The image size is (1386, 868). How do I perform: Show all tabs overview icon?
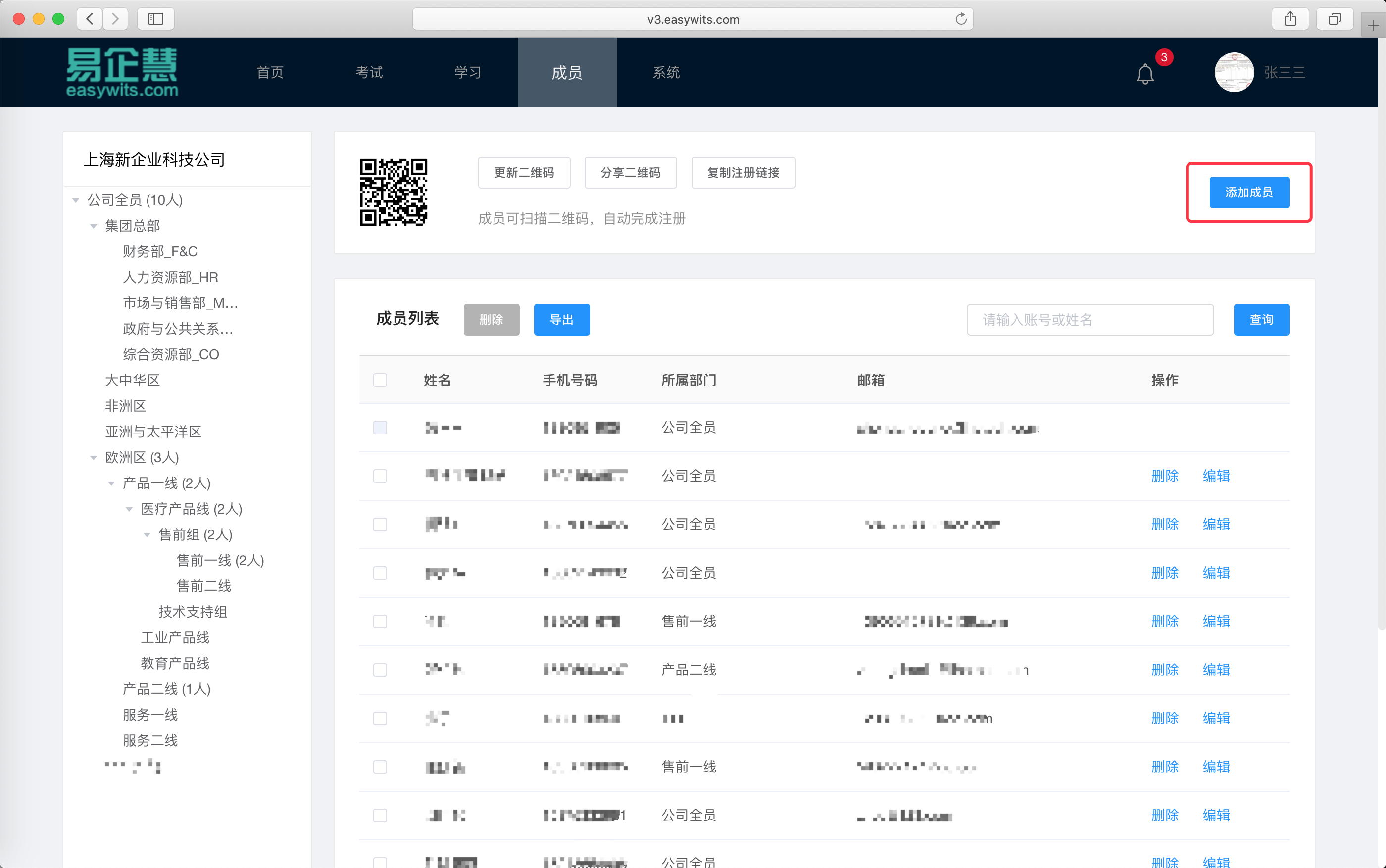1335,19
